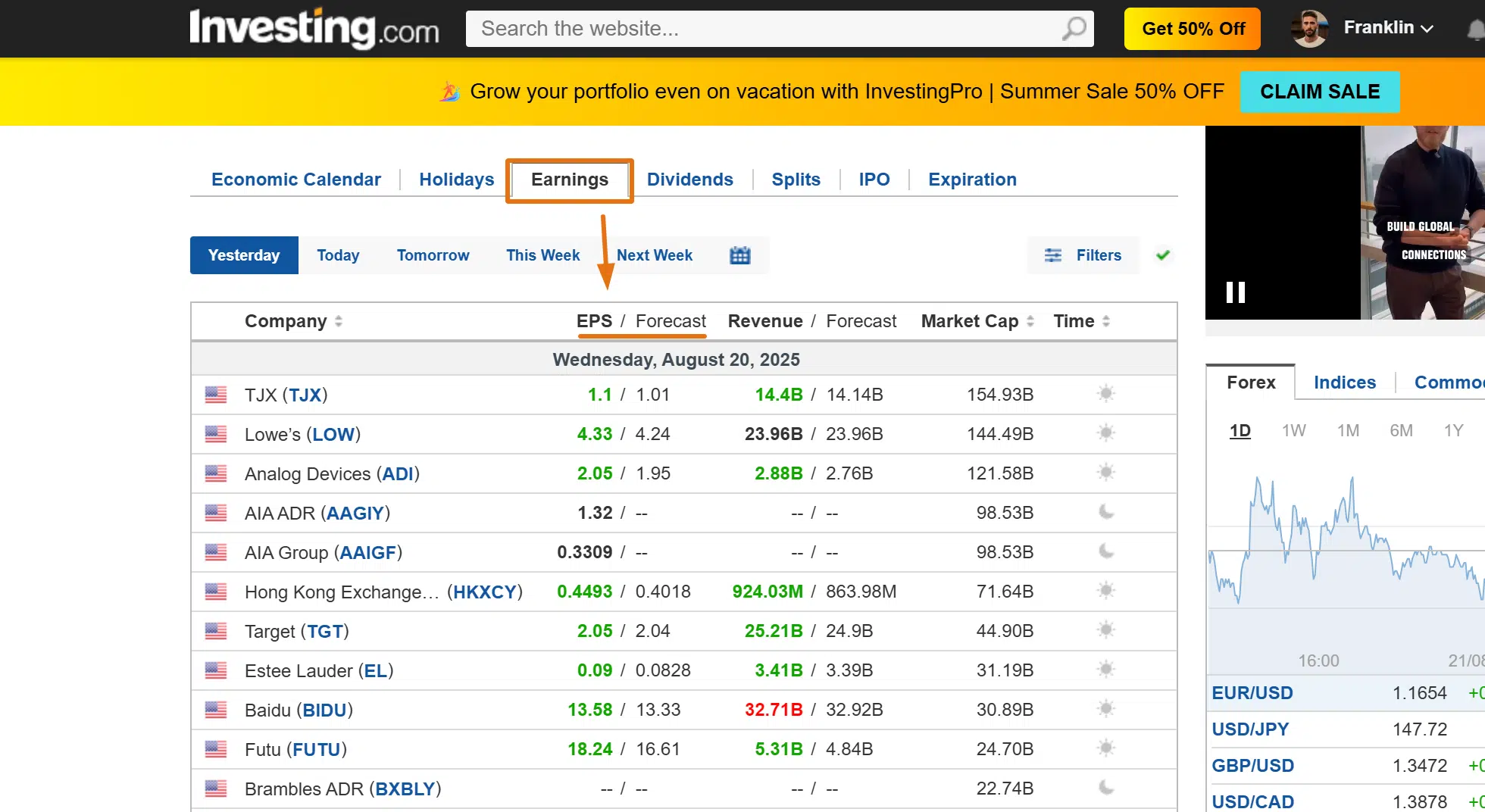Set chart range to 6M
Viewport: 1485px width, 812px height.
1401,431
